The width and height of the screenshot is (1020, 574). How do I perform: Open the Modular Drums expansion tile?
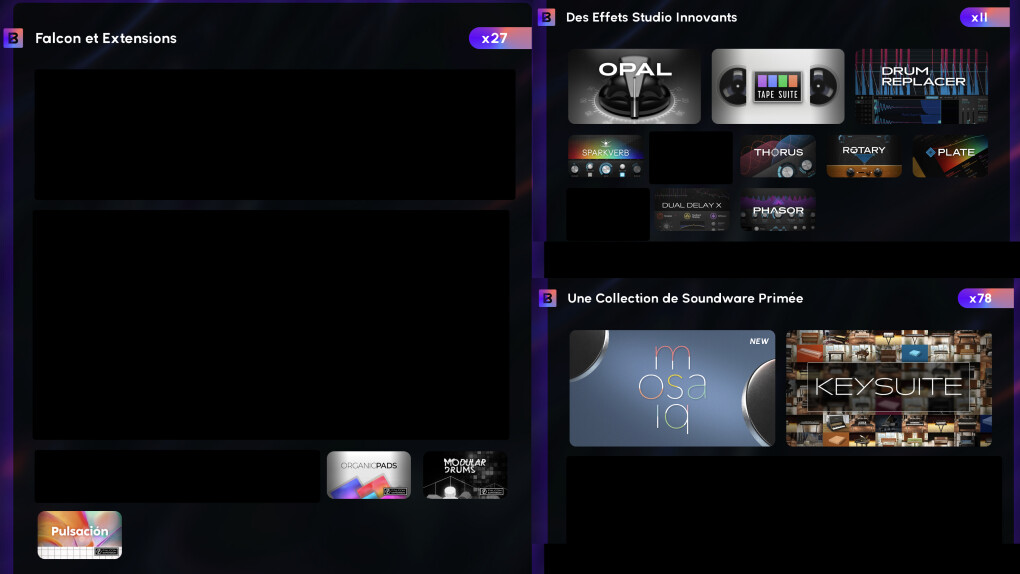464,475
